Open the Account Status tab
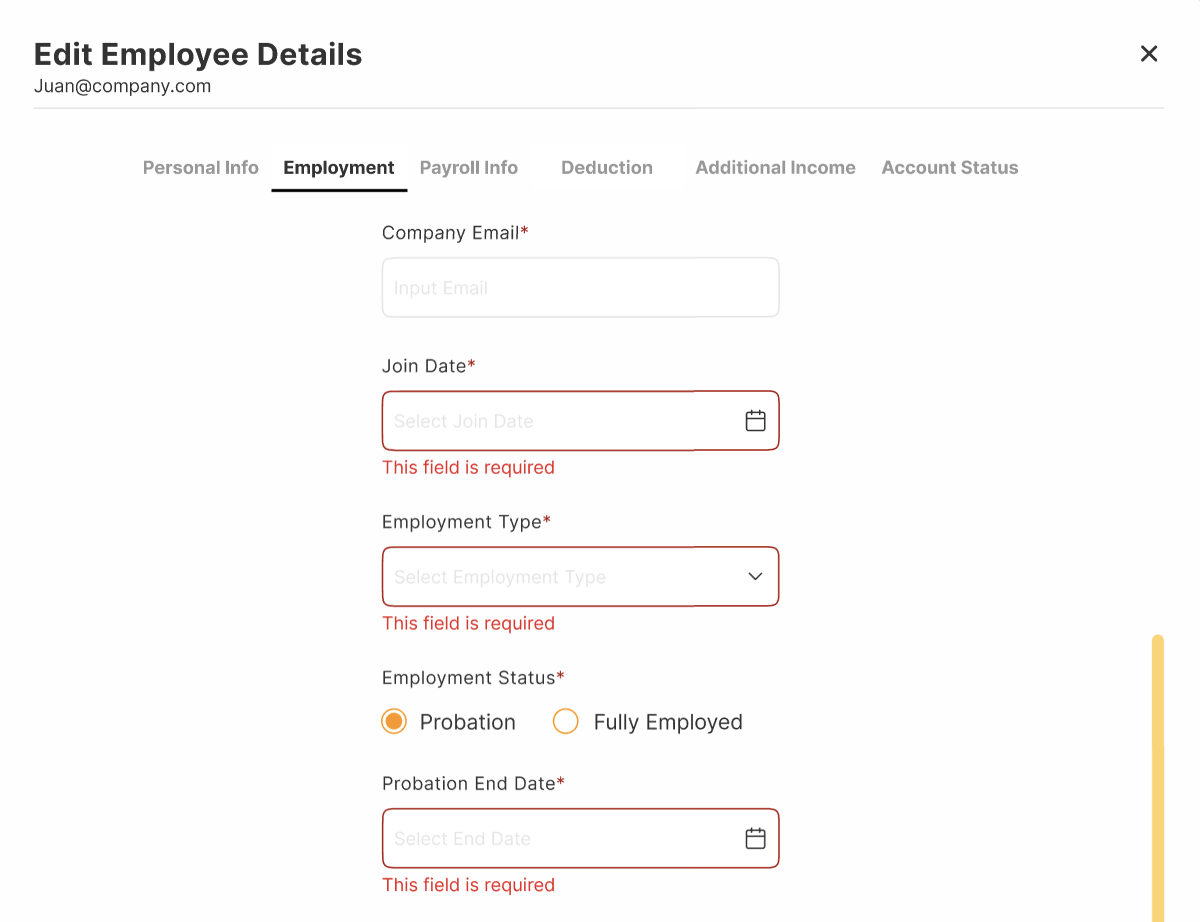Screen dimensions: 1200x922 pos(949,167)
